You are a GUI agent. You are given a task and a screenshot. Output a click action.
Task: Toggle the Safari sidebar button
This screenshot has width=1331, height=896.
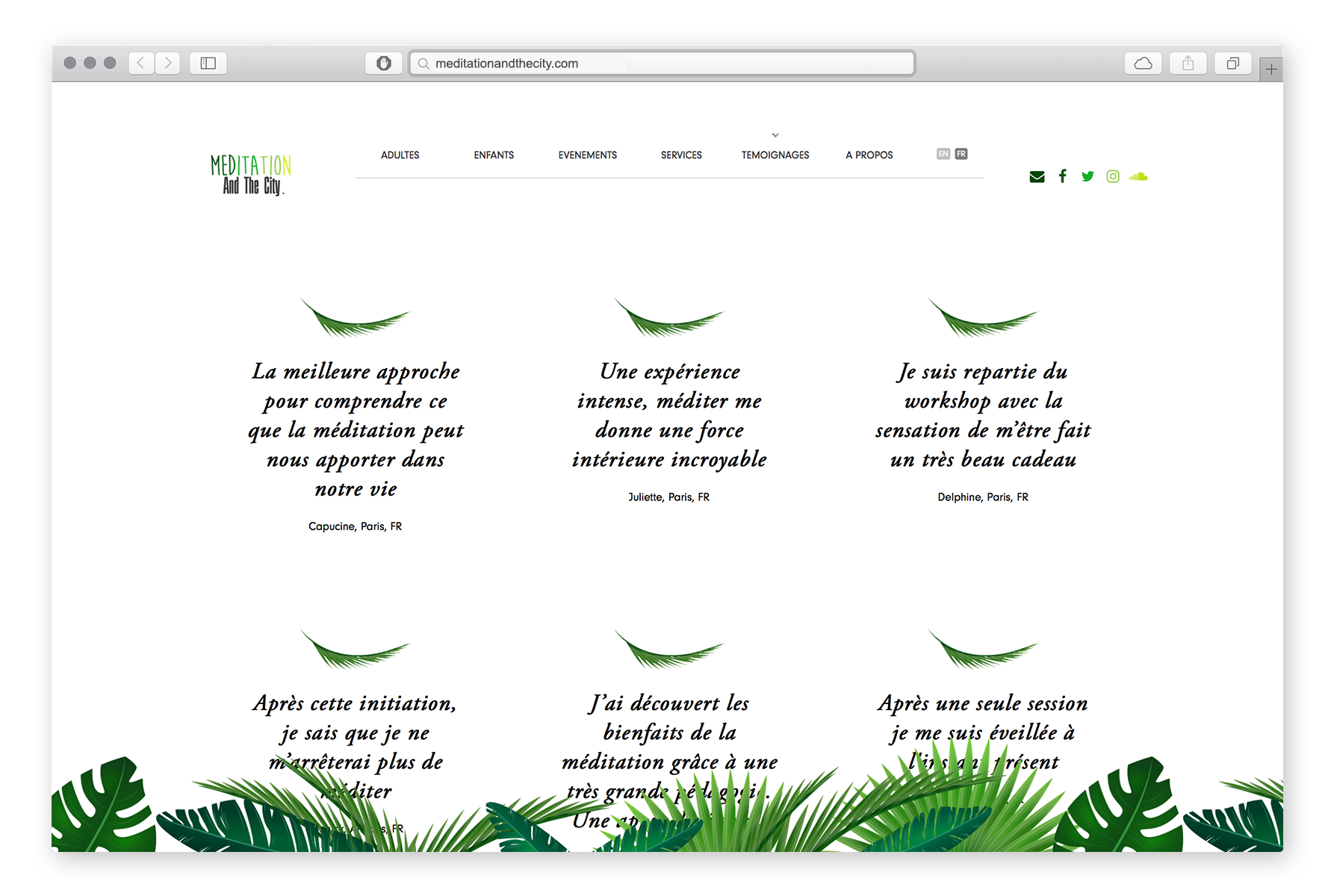208,63
